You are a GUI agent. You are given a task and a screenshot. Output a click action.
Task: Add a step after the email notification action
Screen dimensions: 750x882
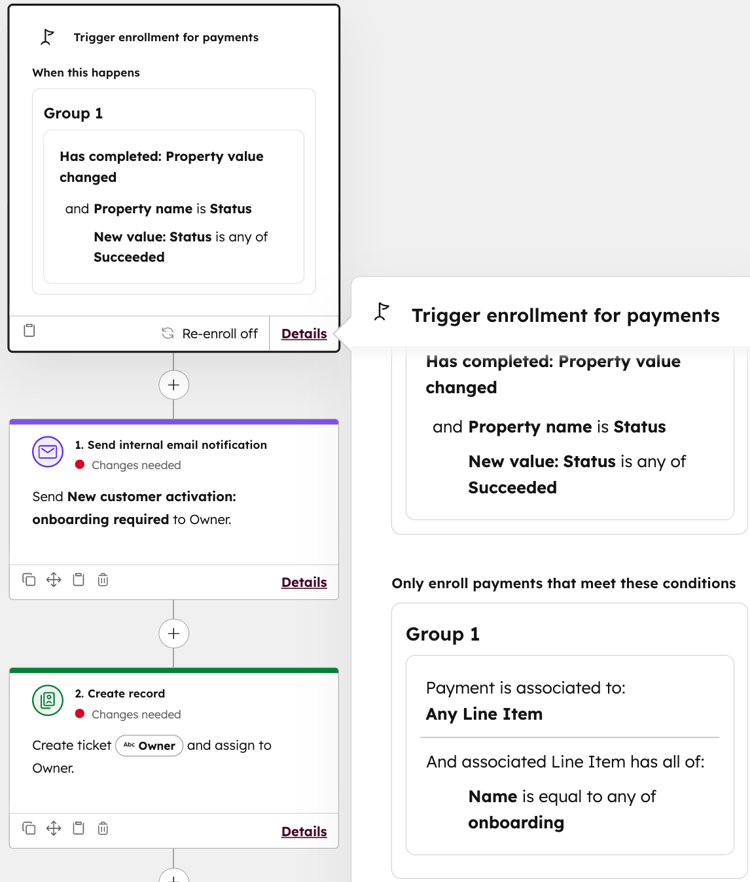point(174,633)
